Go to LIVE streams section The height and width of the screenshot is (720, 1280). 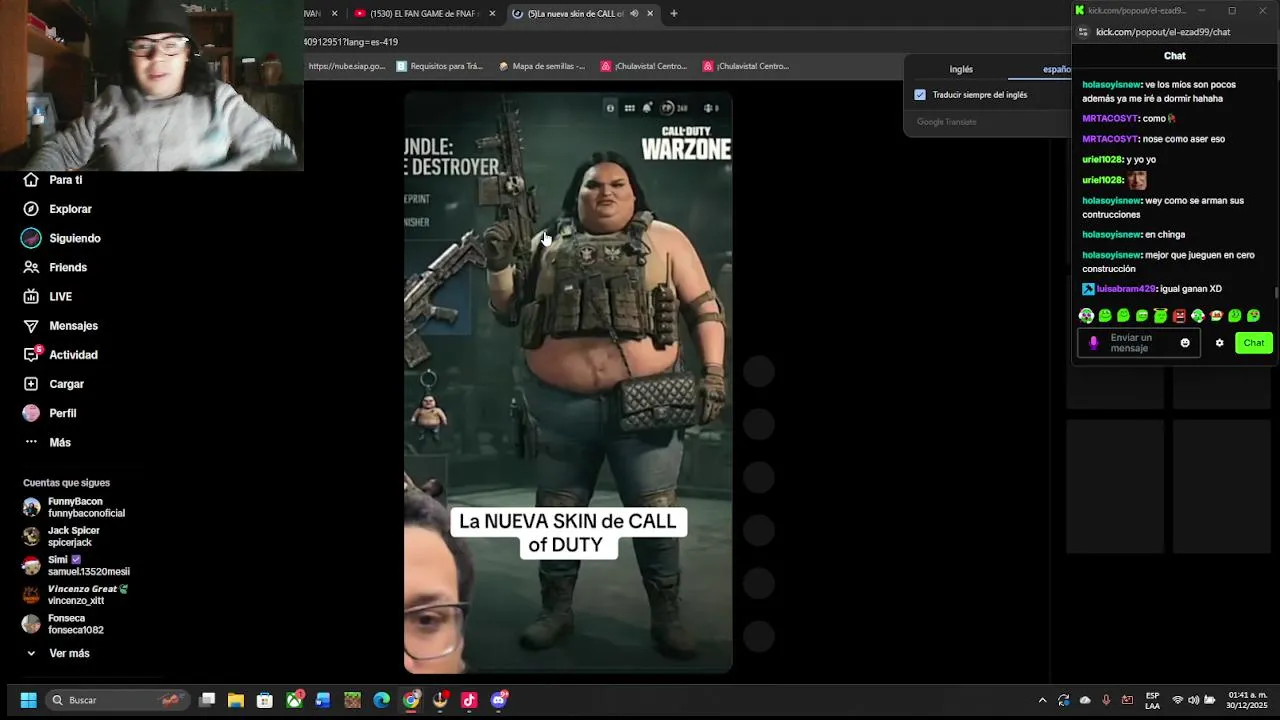click(x=48, y=296)
